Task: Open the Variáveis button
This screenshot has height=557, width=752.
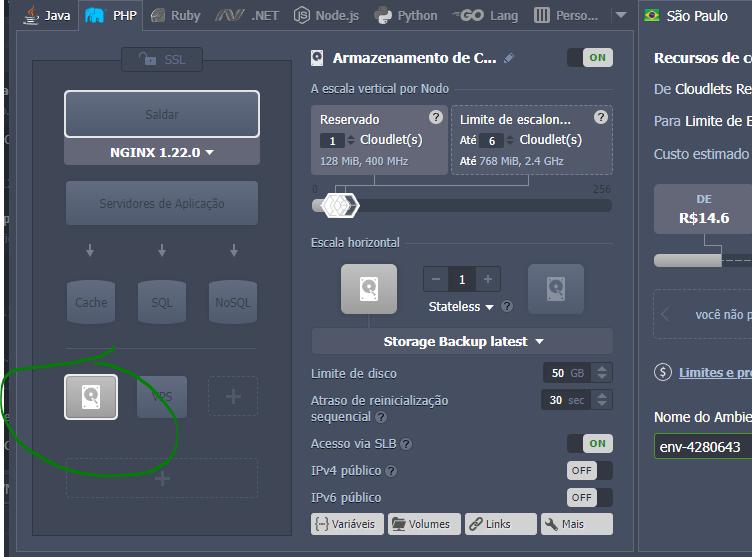Action: pos(347,524)
